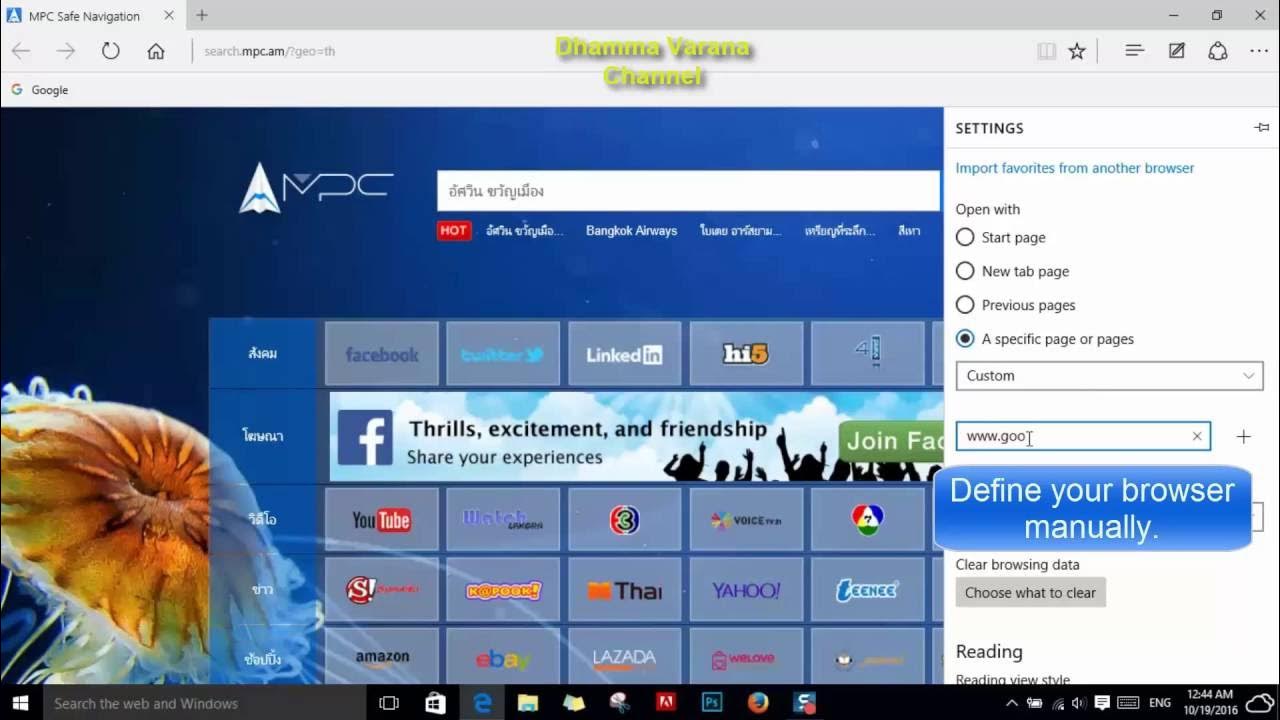Select the New tab page option
Image resolution: width=1280 pixels, height=720 pixels.
tap(1012, 271)
